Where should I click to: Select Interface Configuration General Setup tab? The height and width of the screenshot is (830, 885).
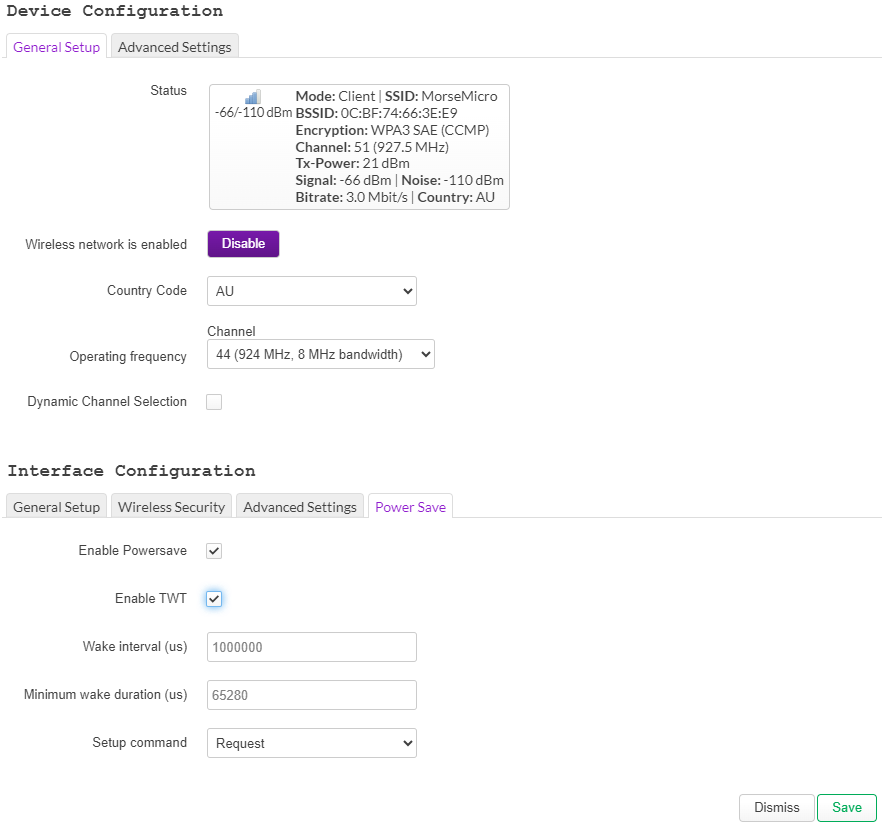pos(56,507)
